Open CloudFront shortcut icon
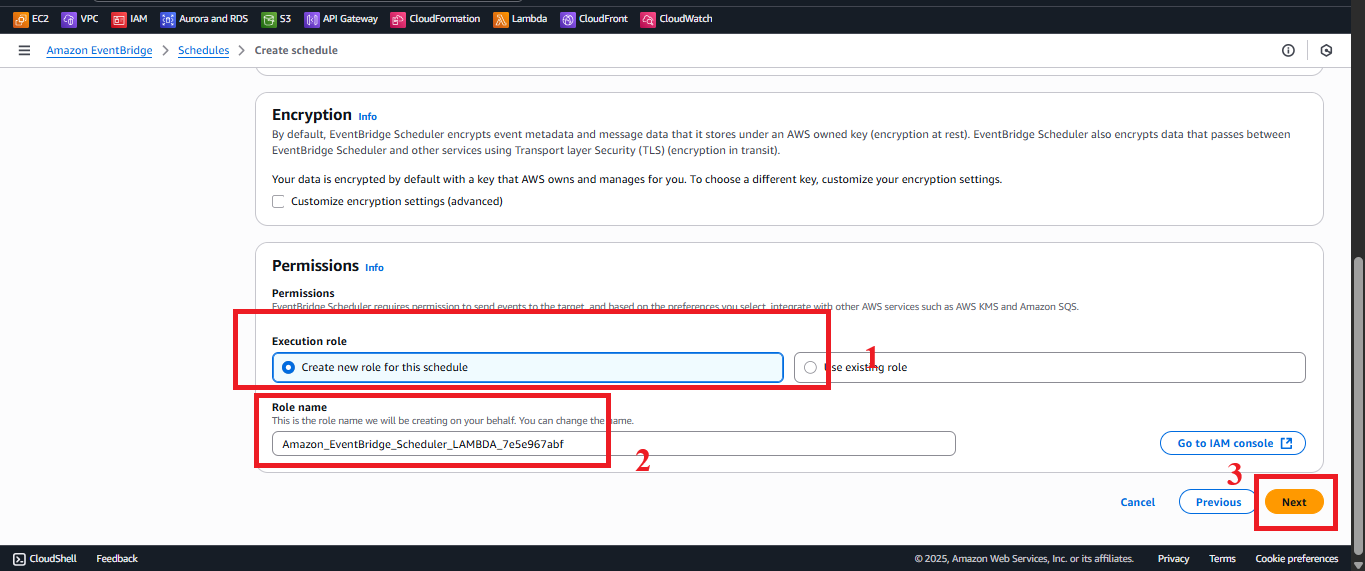The height and width of the screenshot is (571, 1365). pos(568,19)
